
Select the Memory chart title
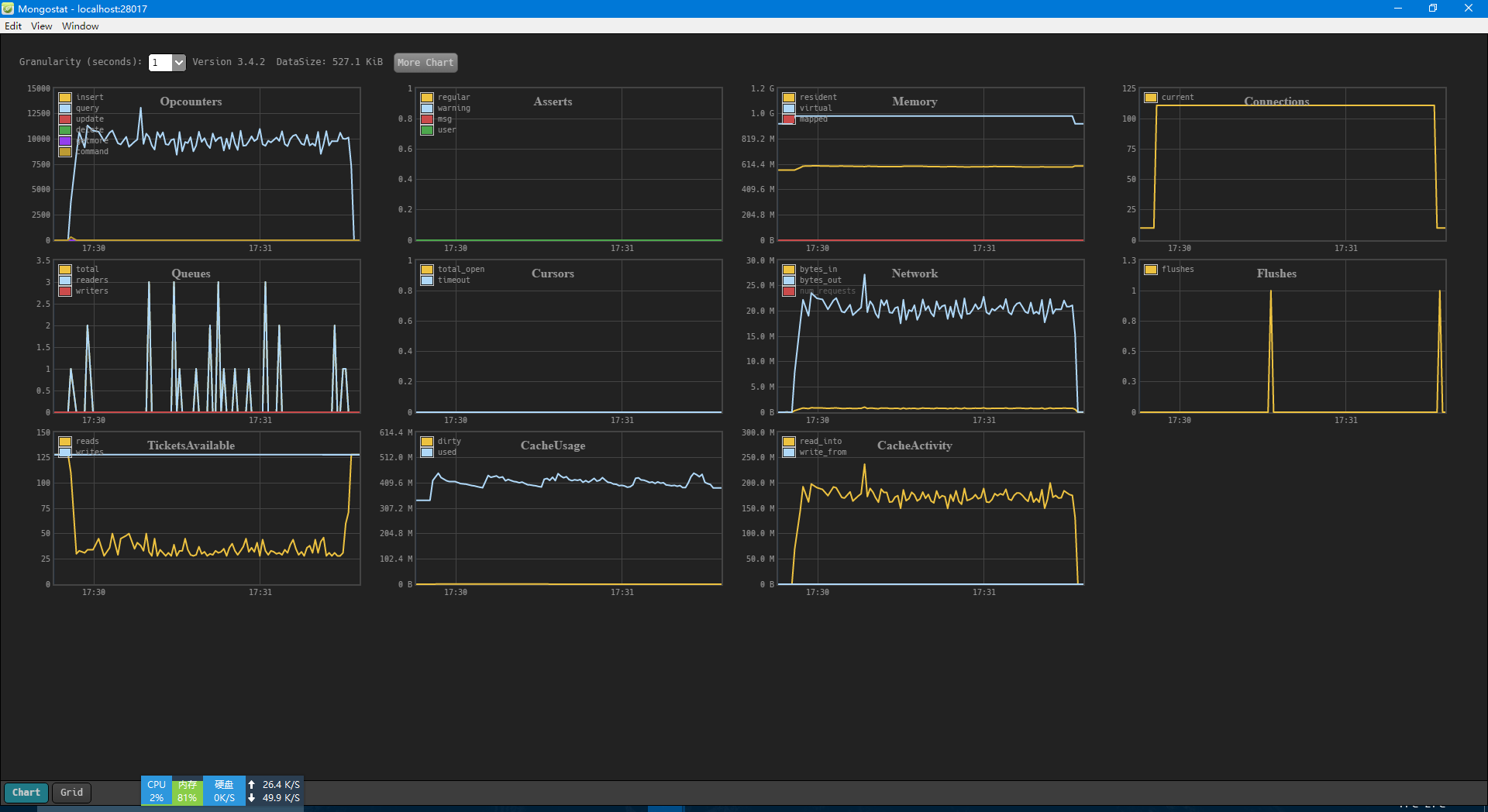click(914, 101)
